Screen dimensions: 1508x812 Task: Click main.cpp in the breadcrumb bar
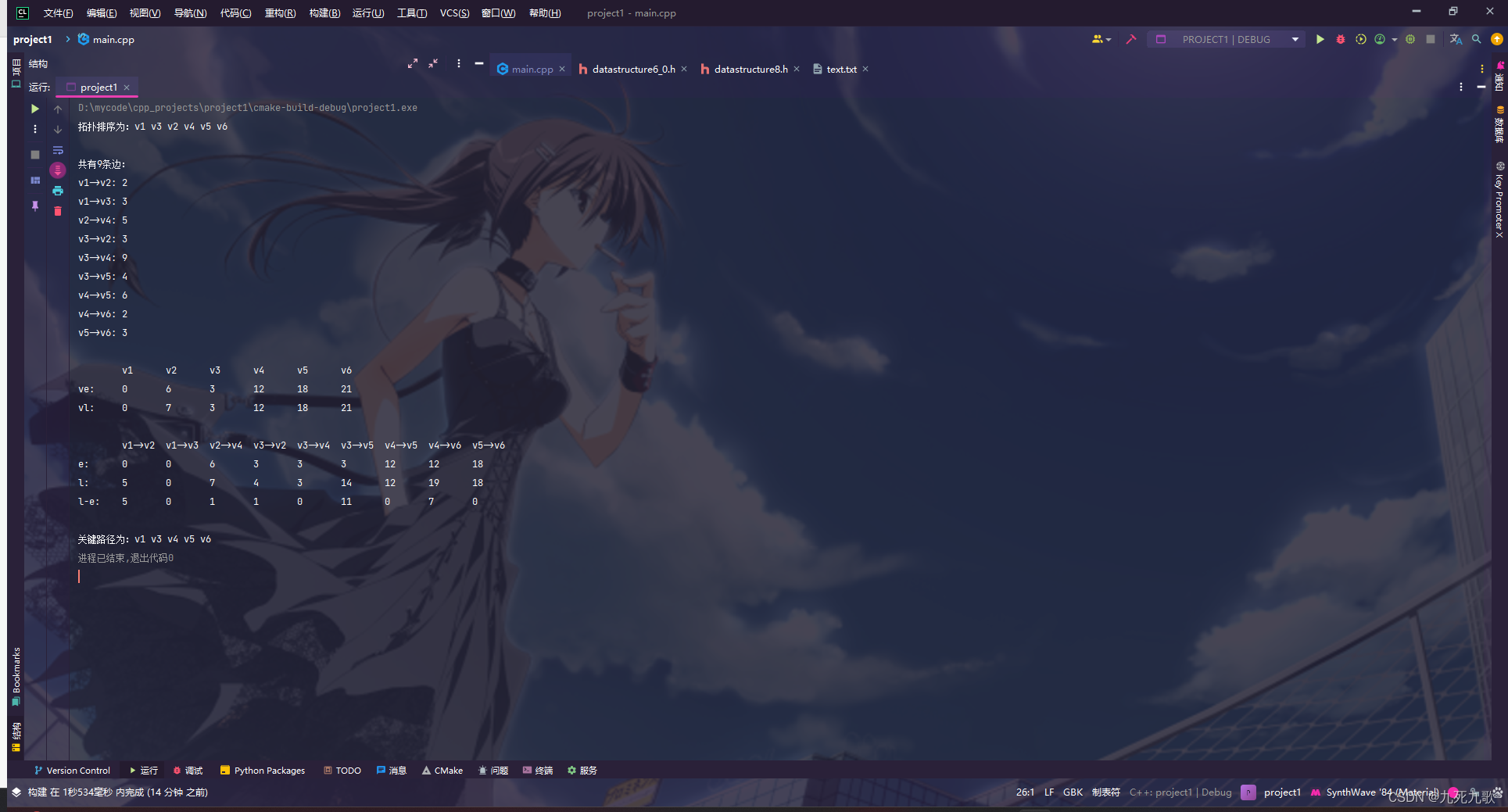[x=106, y=39]
